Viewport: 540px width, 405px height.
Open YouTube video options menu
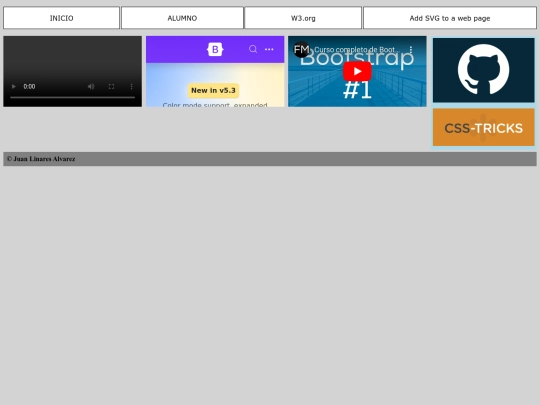coord(411,50)
